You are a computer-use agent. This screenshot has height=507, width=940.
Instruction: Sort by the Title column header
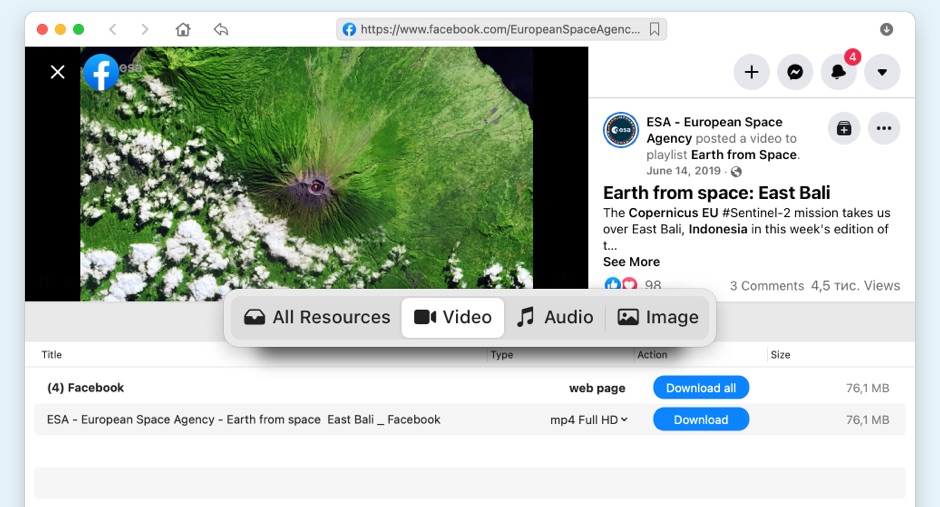(52, 355)
